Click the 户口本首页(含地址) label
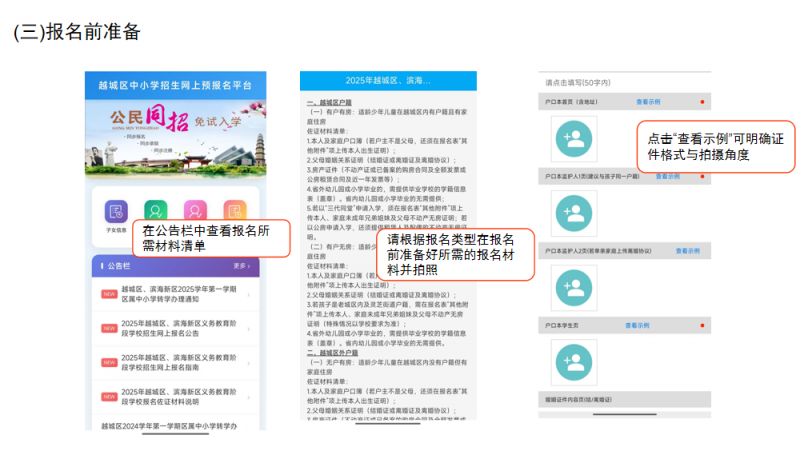 pyautogui.click(x=571, y=102)
